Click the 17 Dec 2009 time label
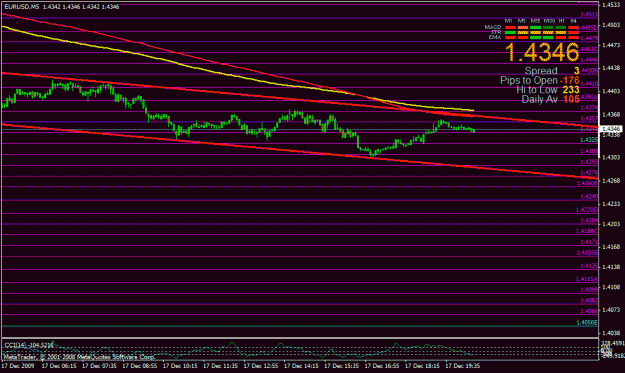Screen dimensions: 625x373 click(x=18, y=365)
